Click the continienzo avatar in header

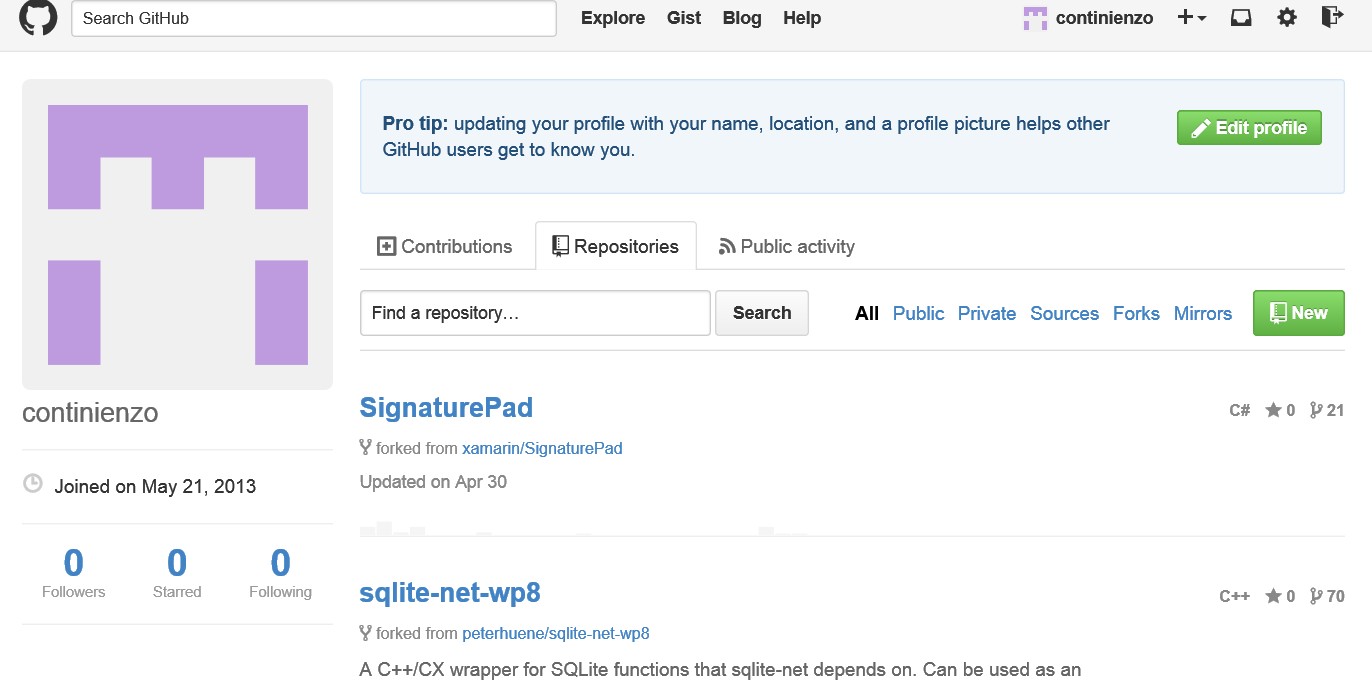coord(1035,18)
